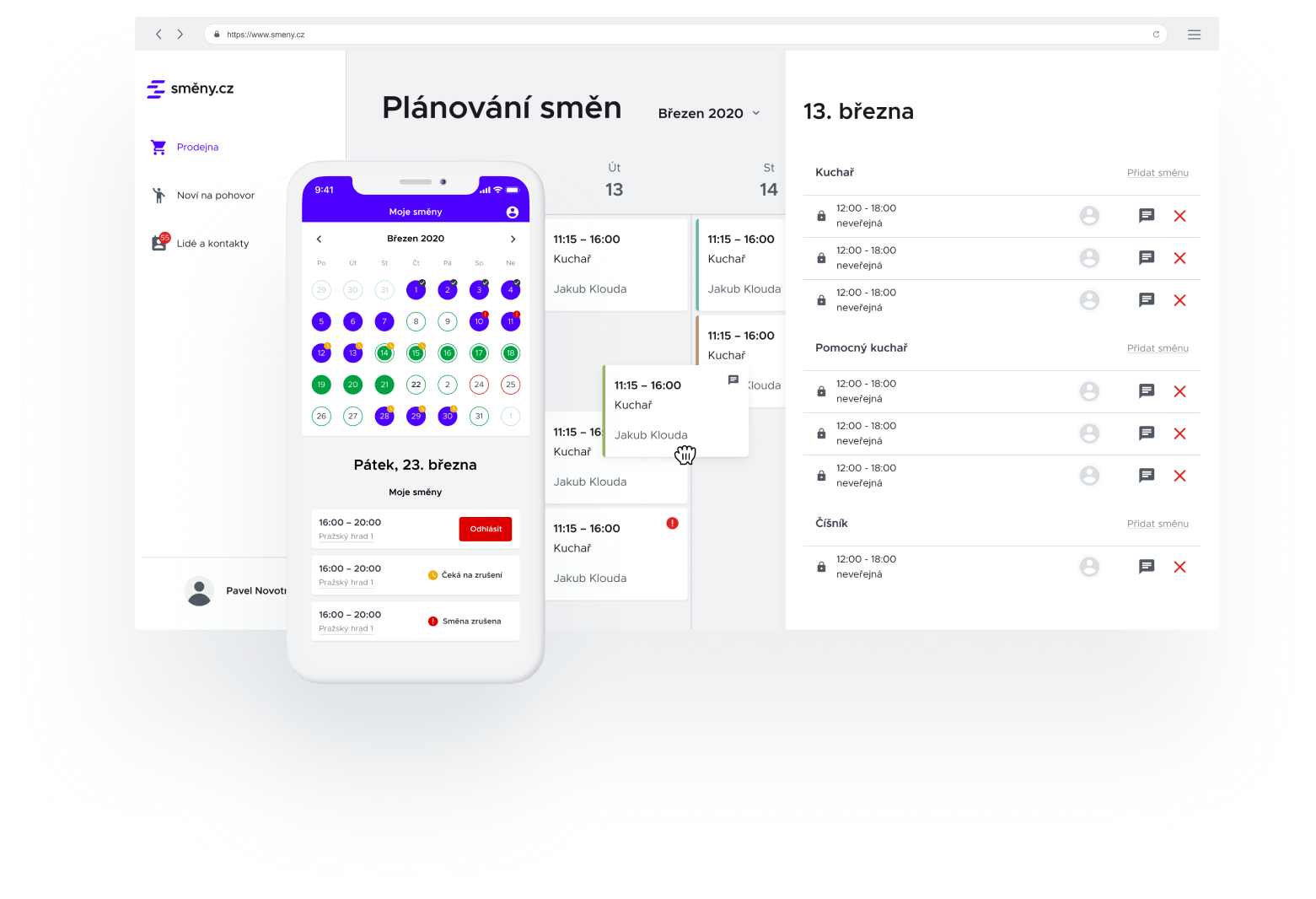This screenshot has height=899, width=1316.
Task: Click the shopping cart icon beside Prodejna
Action: [158, 147]
